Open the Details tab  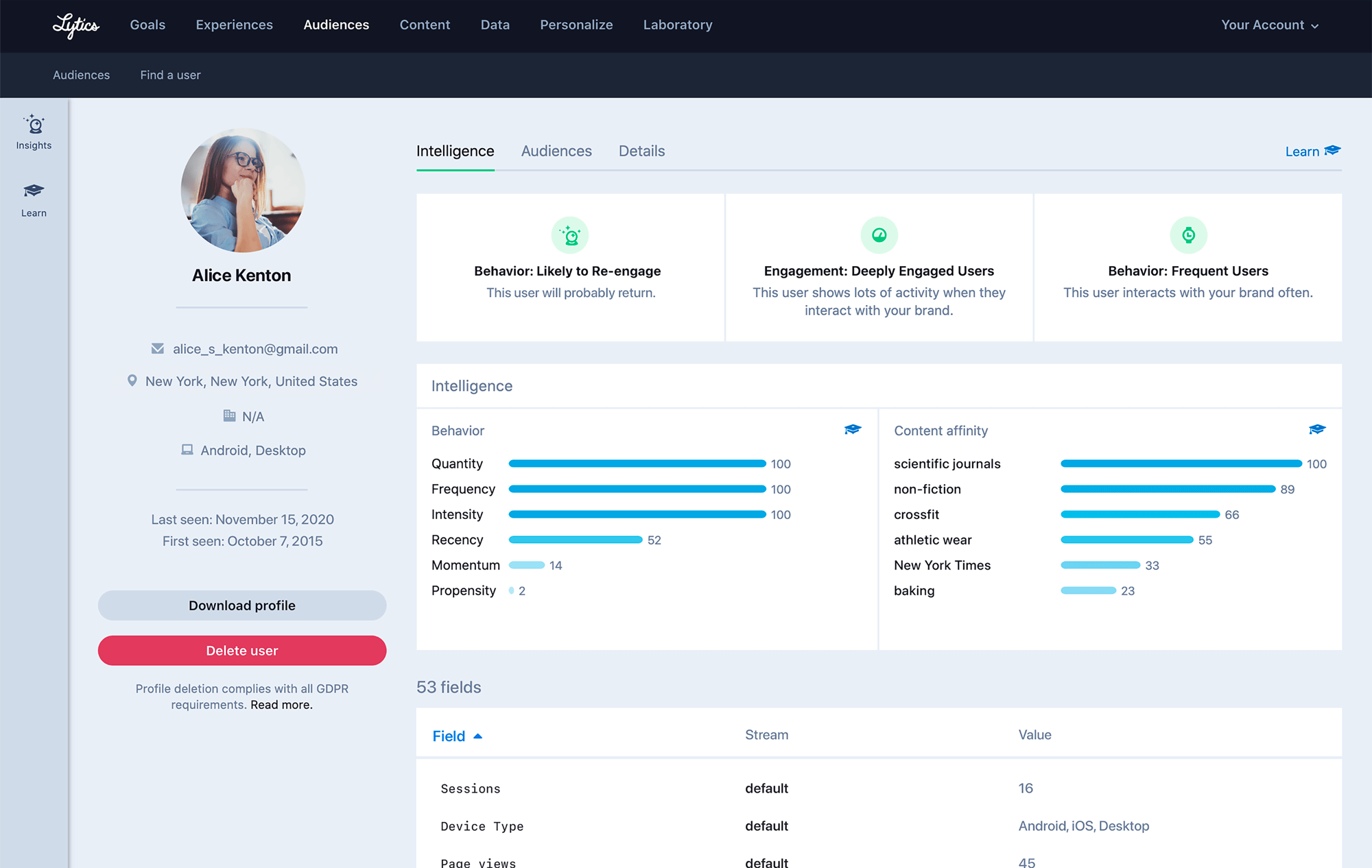[641, 151]
